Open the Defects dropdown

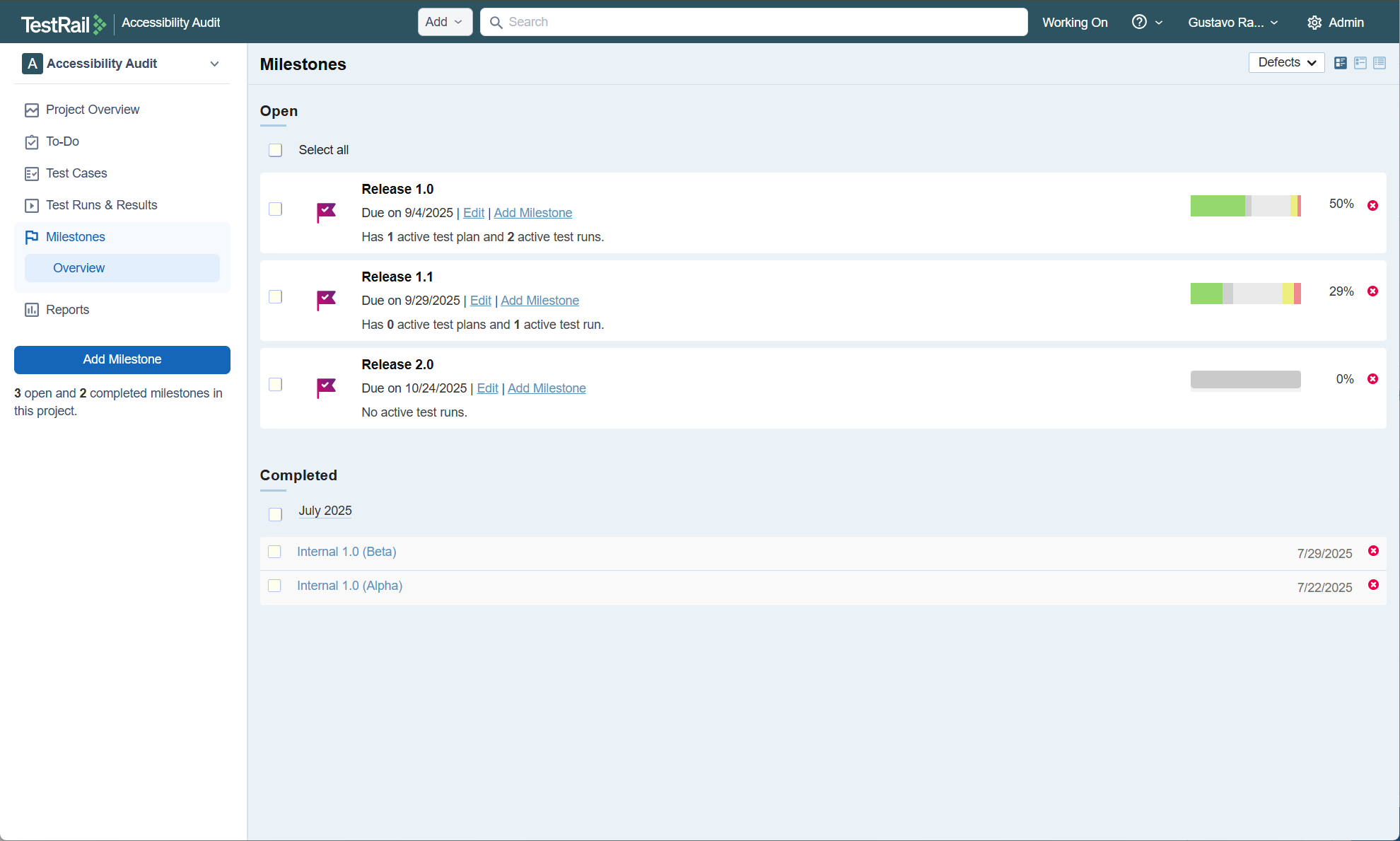1286,62
